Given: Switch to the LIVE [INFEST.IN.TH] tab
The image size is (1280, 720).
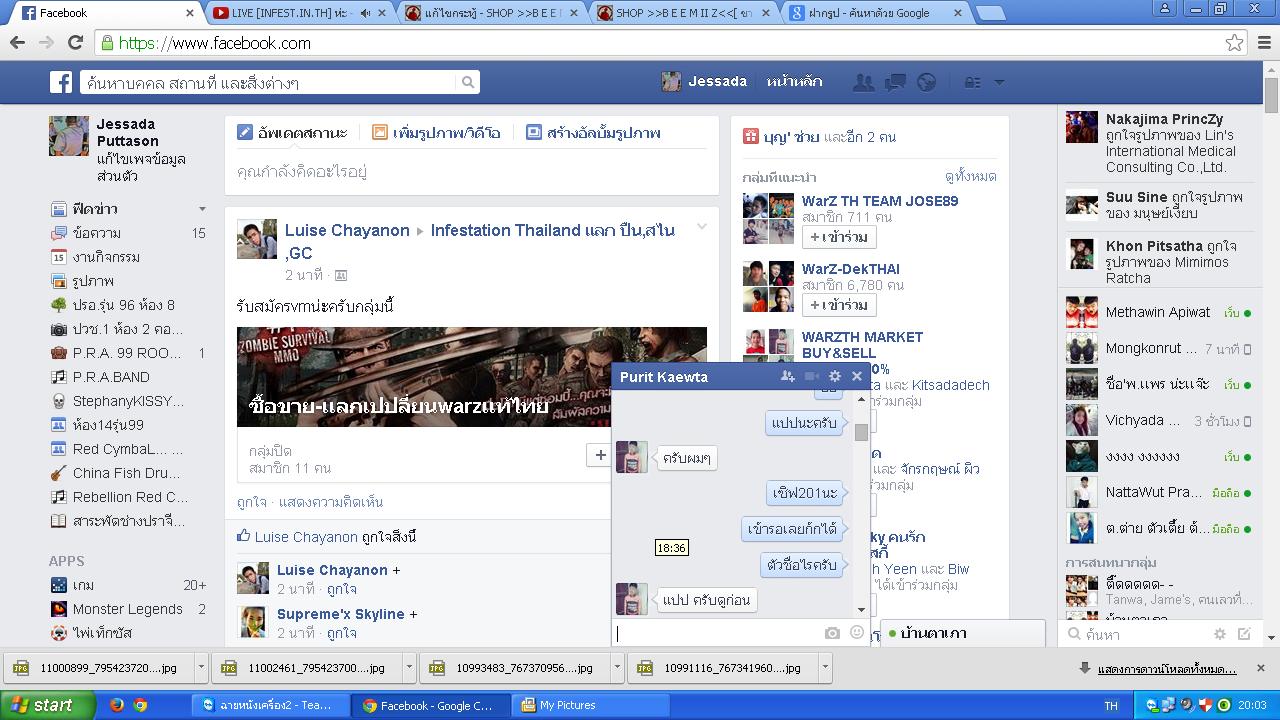Looking at the screenshot, I should coord(296,13).
